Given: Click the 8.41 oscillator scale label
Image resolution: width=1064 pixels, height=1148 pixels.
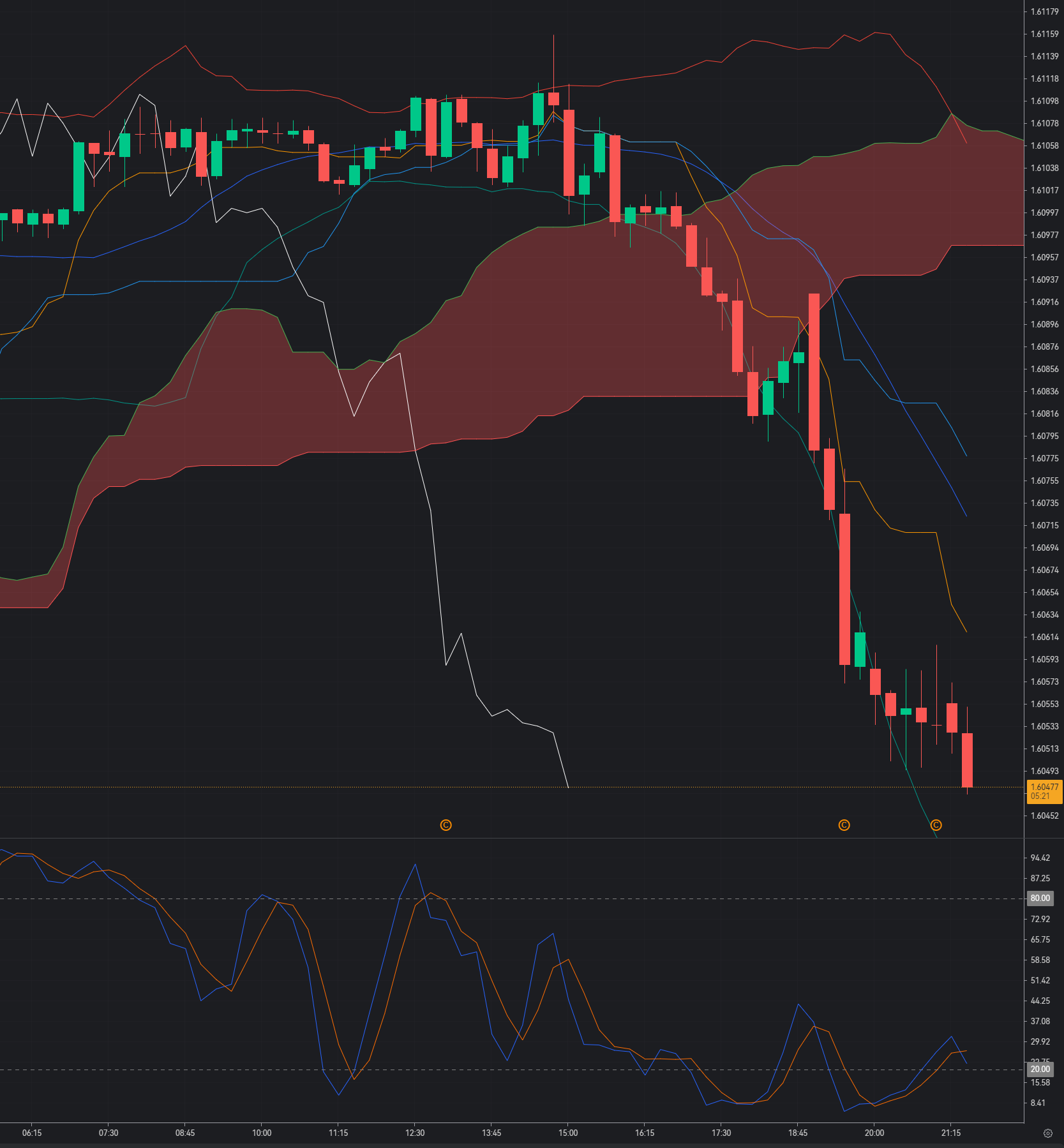Looking at the screenshot, I should pos(1038,1103).
